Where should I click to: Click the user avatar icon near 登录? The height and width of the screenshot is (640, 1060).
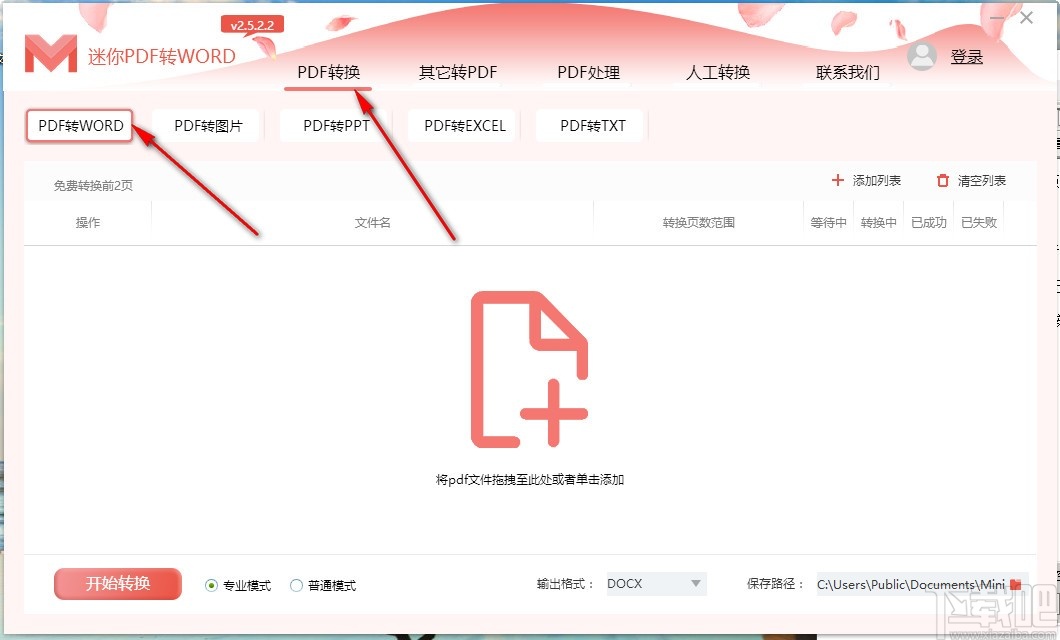coord(921,57)
